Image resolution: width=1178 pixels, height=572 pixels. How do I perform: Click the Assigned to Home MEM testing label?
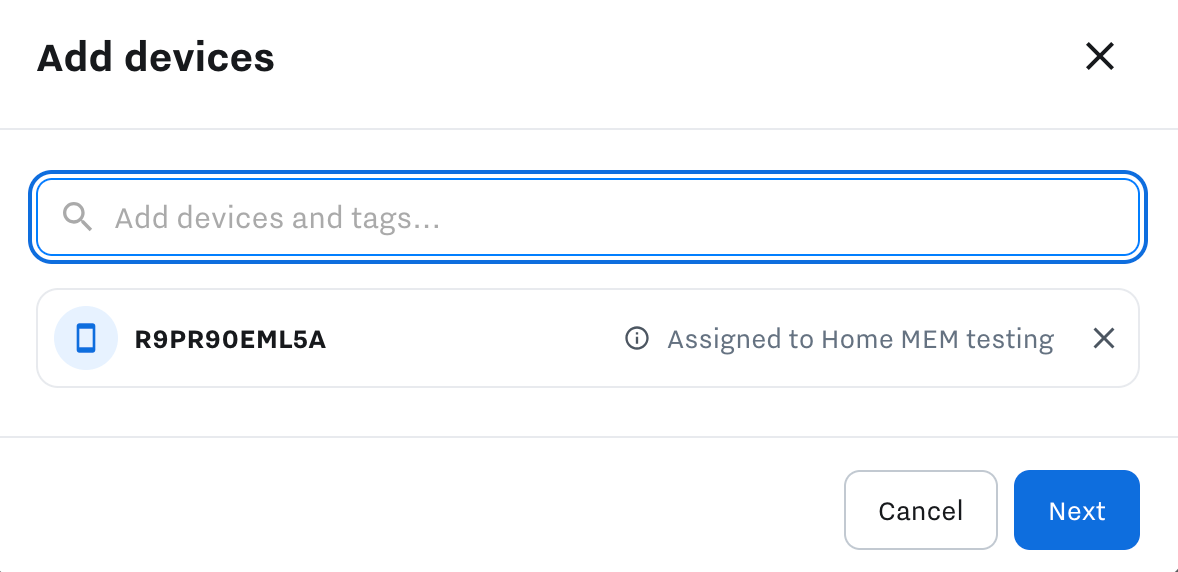[860, 339]
